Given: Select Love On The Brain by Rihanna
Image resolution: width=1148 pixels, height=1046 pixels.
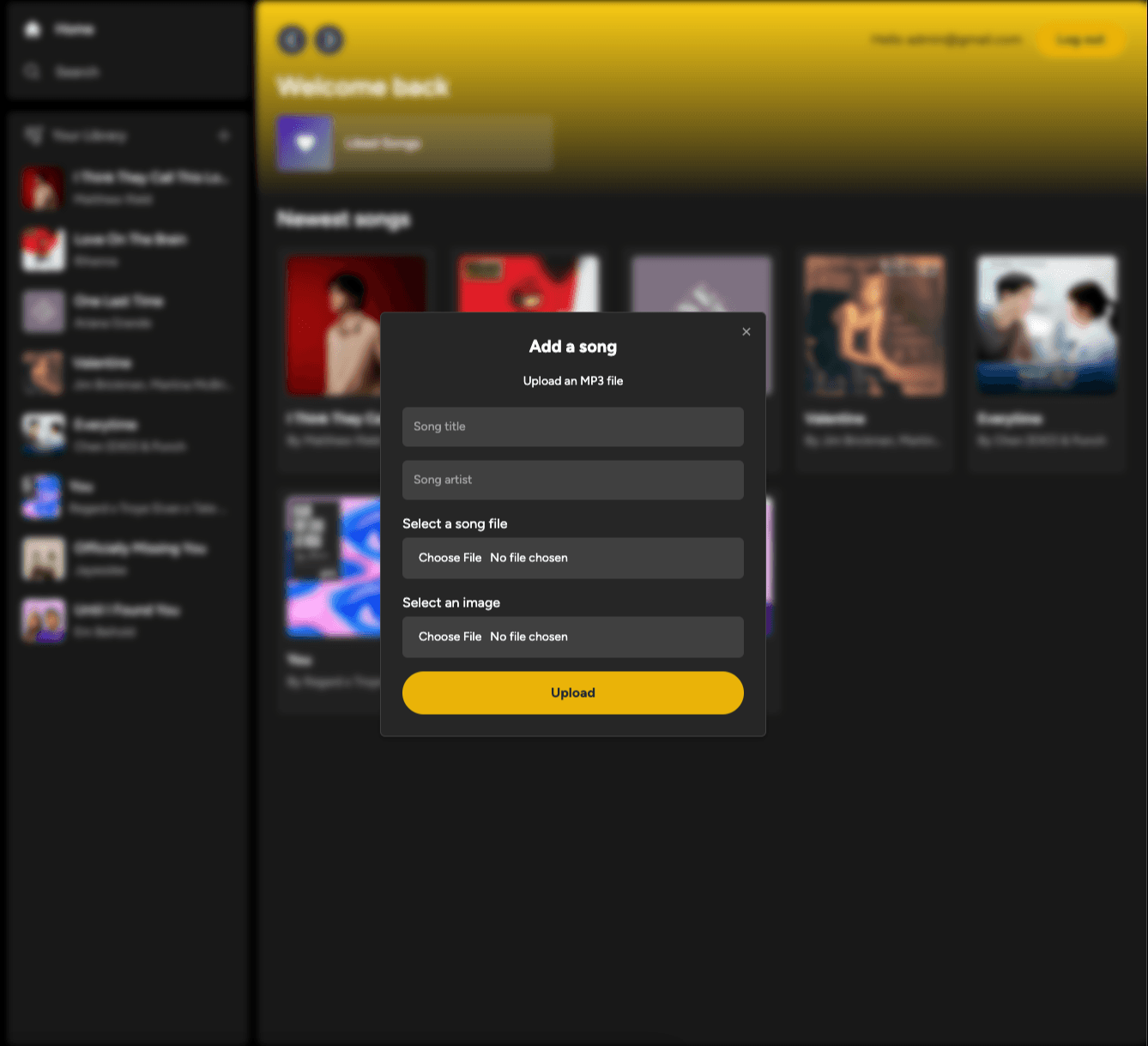Looking at the screenshot, I should (x=129, y=249).
